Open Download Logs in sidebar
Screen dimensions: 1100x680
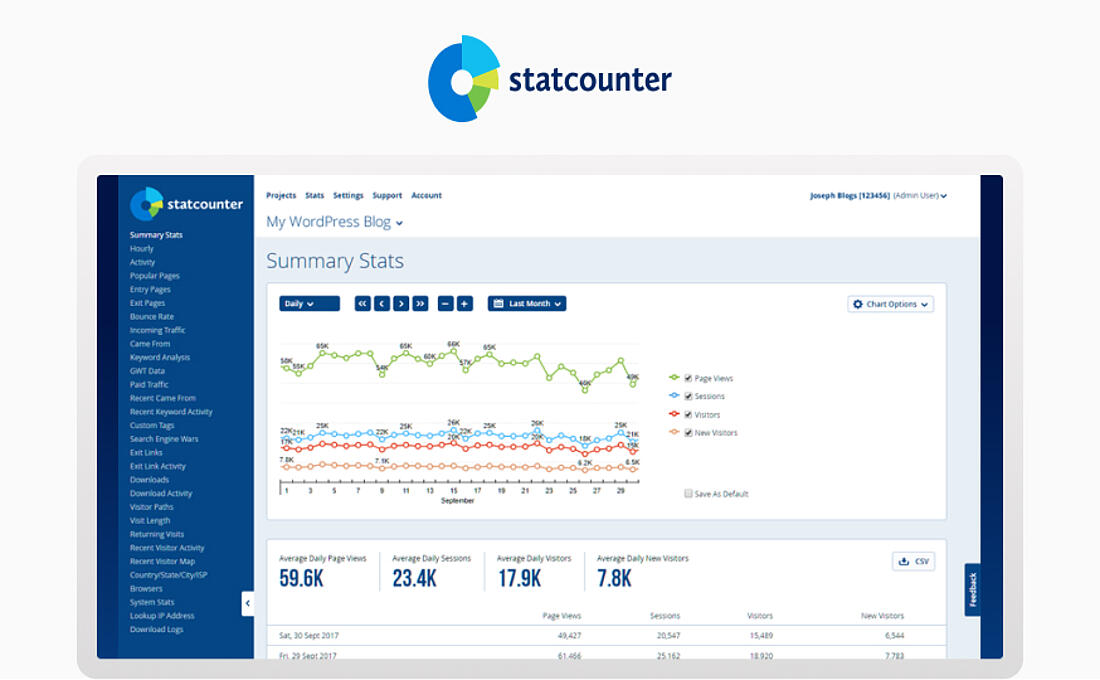coord(156,629)
